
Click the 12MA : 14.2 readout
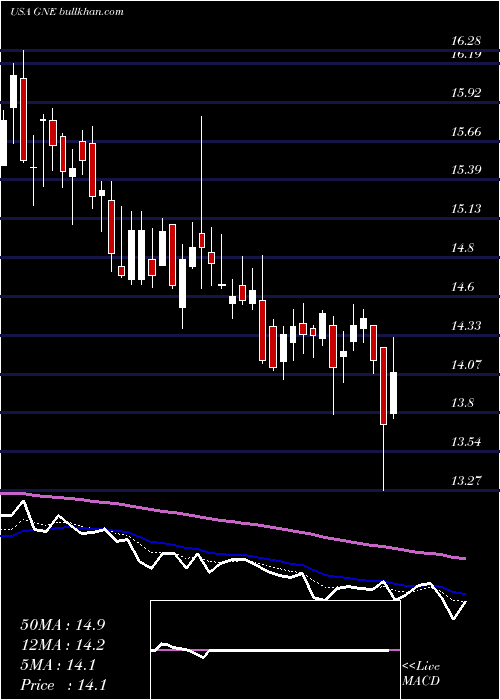(63, 645)
